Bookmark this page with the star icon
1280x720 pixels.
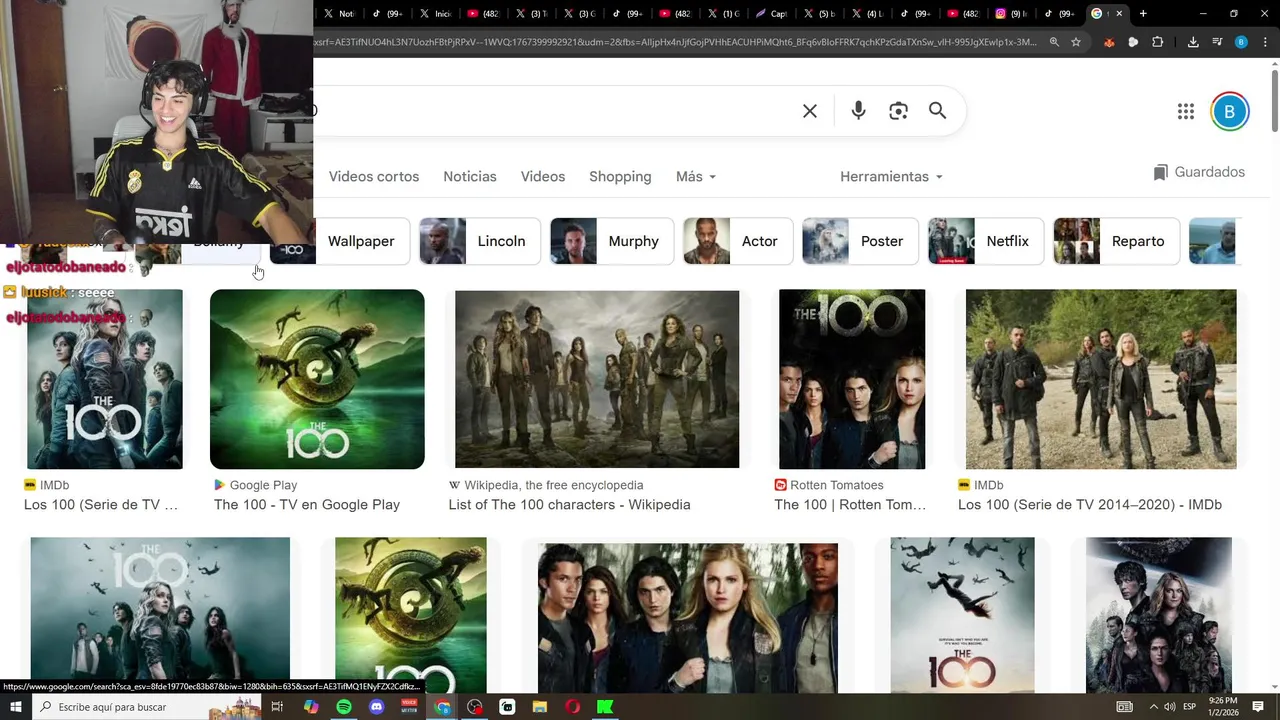(x=1076, y=42)
